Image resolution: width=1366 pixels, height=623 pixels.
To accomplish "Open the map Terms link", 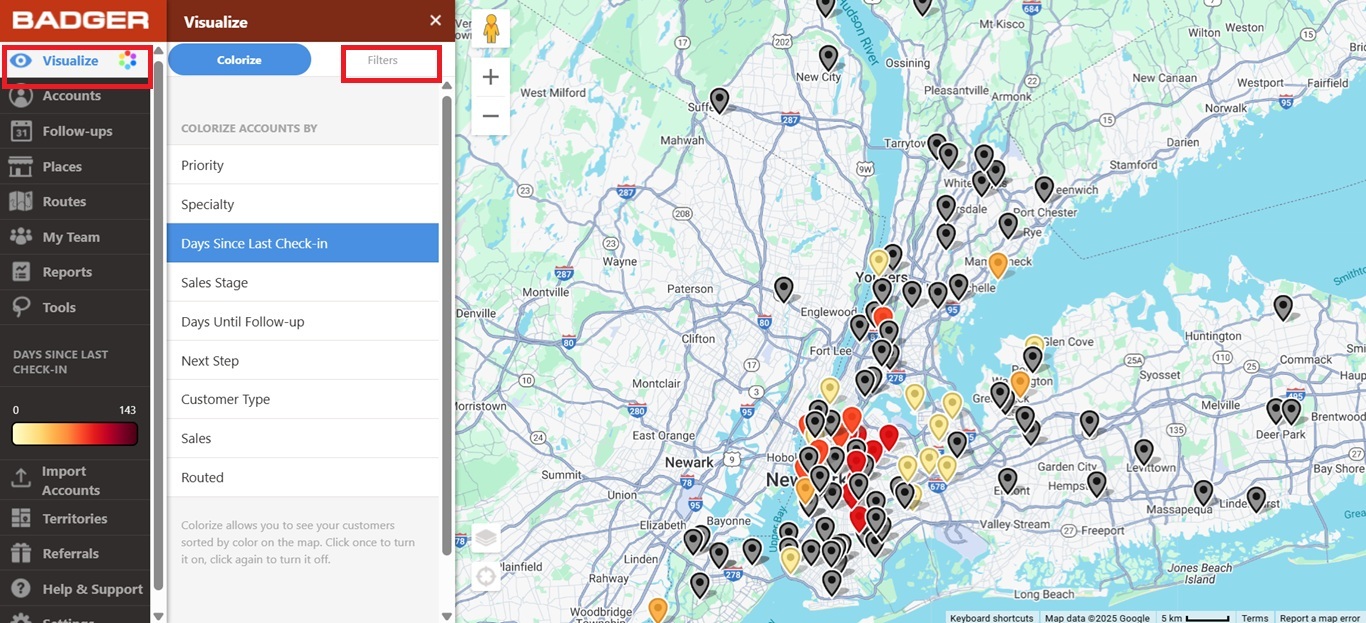I will 1255,618.
